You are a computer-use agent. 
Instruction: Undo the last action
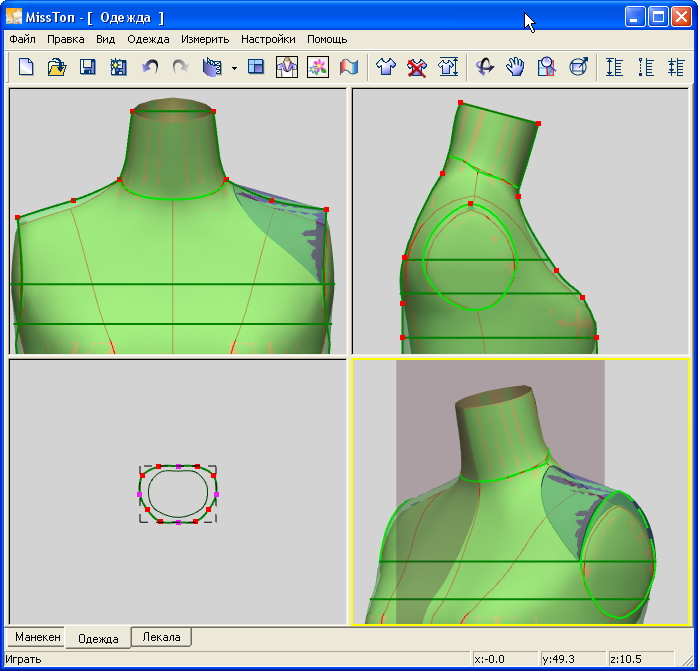pyautogui.click(x=150, y=67)
